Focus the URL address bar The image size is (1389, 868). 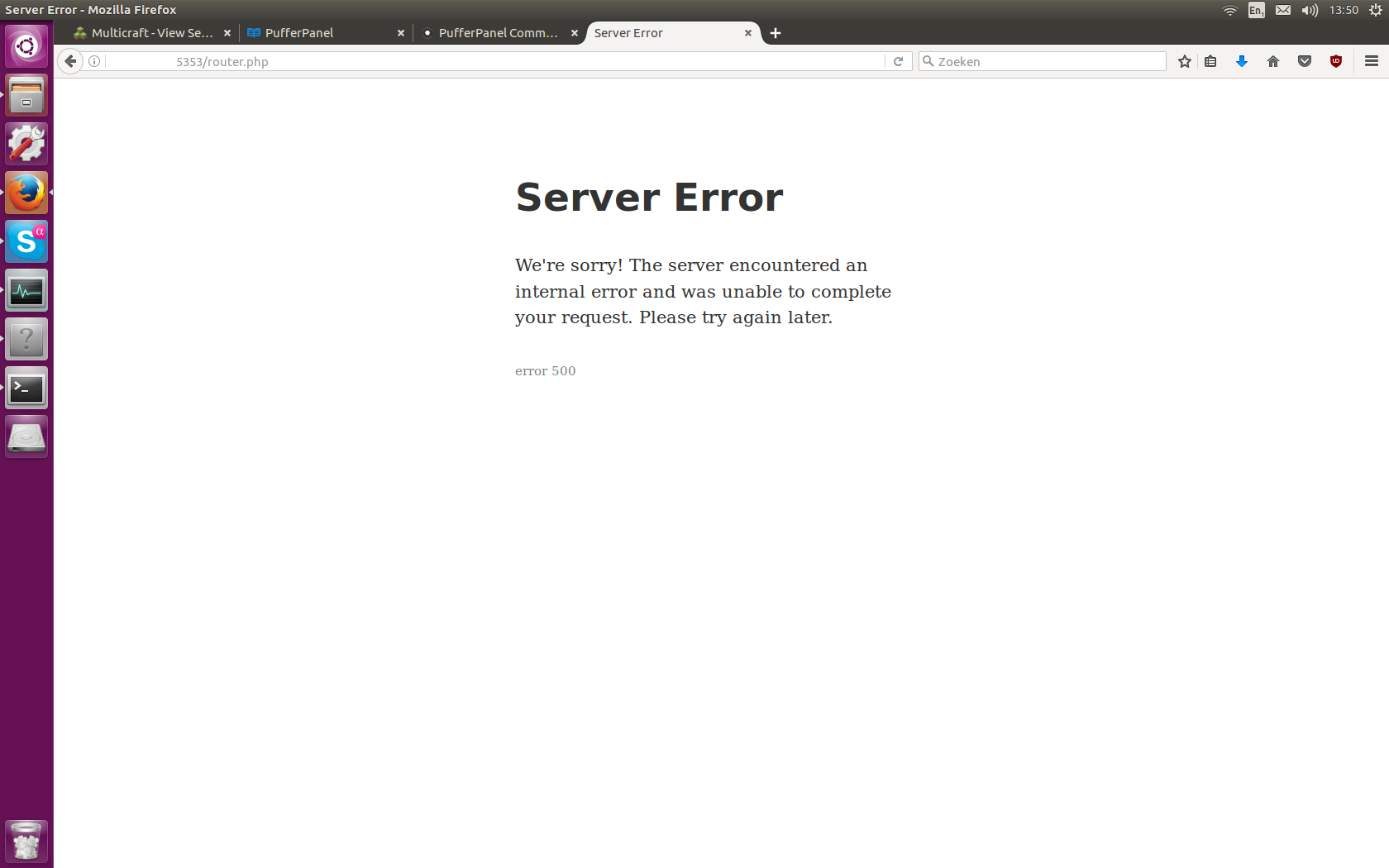pos(496,61)
